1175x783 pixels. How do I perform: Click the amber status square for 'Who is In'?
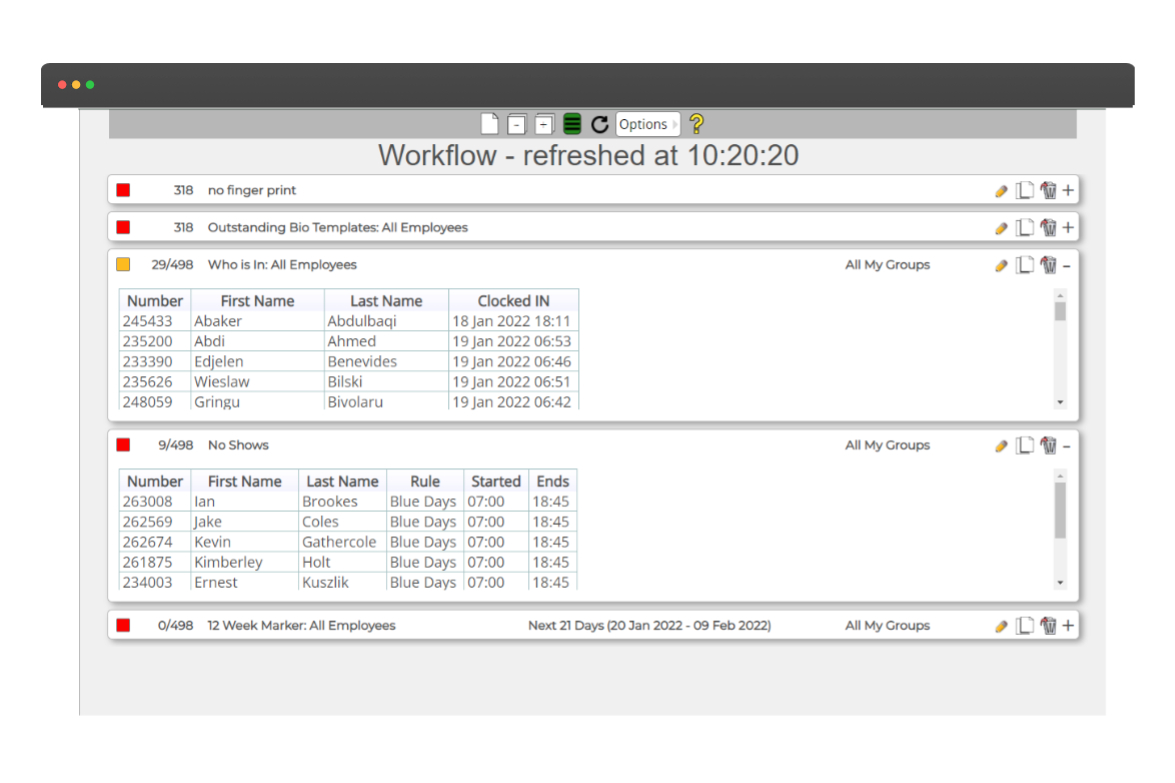tap(124, 264)
